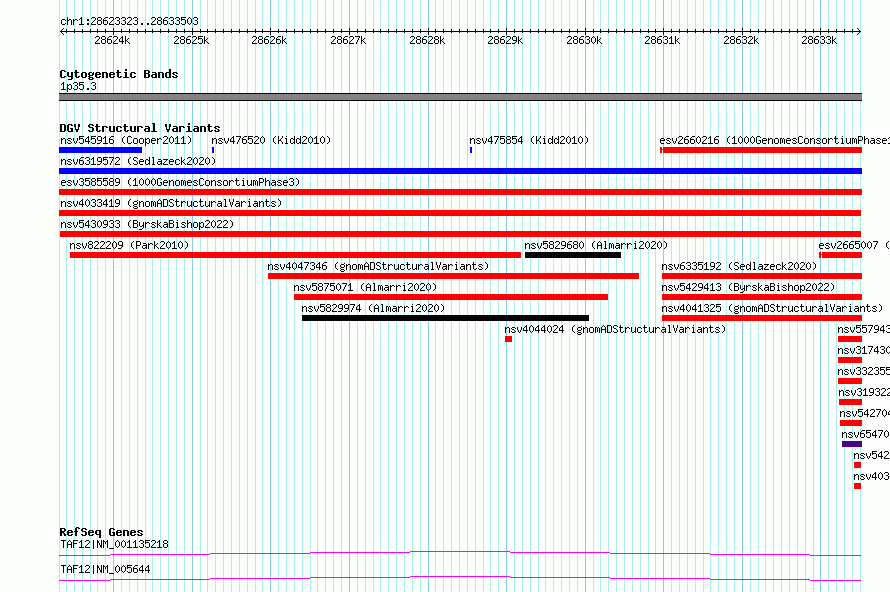Screen dimensions: 890x592
Task: Open the esv3585589 (1000GenomesConsortiumPhase3) variant label
Action: [180, 182]
